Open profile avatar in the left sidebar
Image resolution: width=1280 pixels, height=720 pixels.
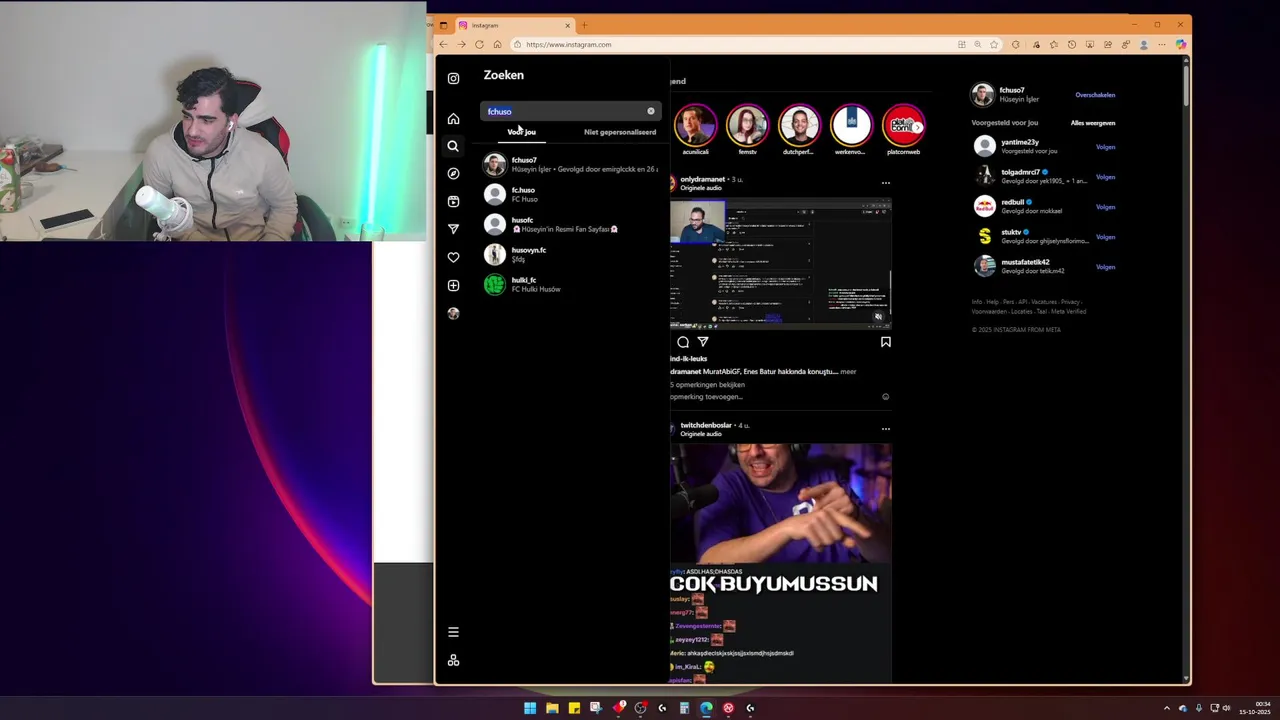pos(453,313)
